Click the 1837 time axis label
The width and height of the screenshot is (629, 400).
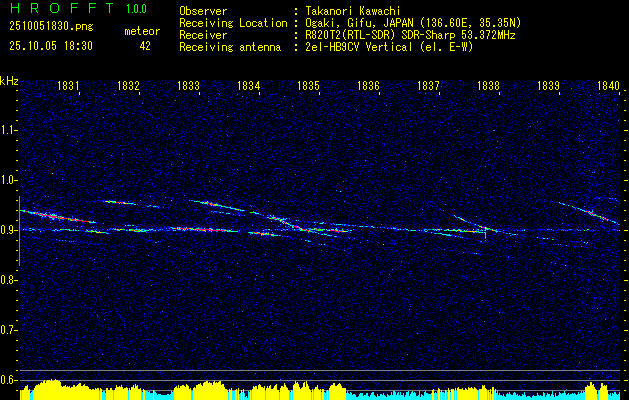pos(428,86)
